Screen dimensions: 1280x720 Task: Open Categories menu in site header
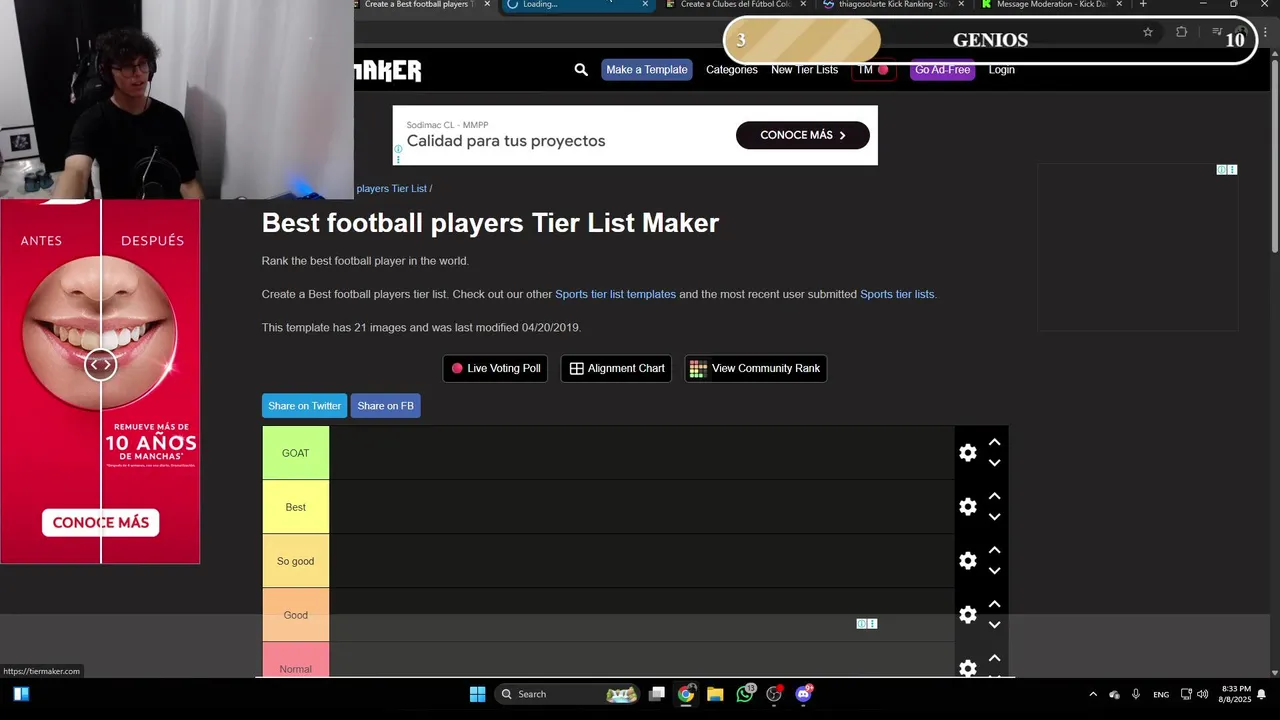(732, 70)
